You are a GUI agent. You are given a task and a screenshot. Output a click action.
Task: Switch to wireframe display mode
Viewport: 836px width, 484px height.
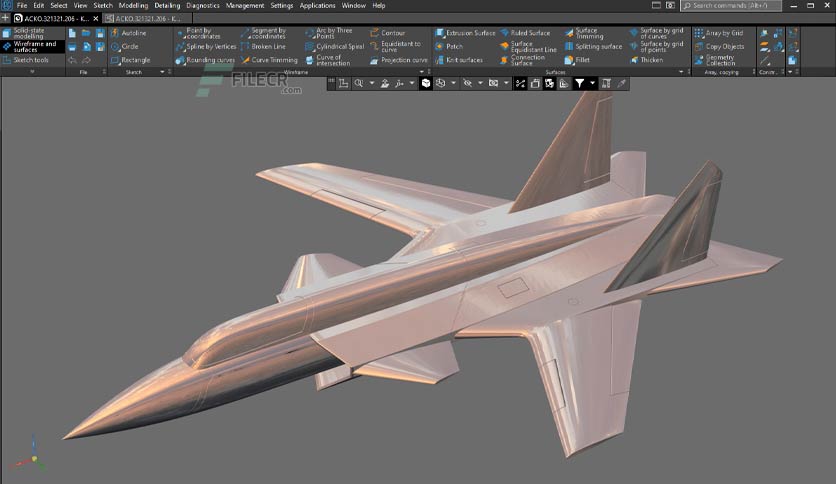pos(440,83)
